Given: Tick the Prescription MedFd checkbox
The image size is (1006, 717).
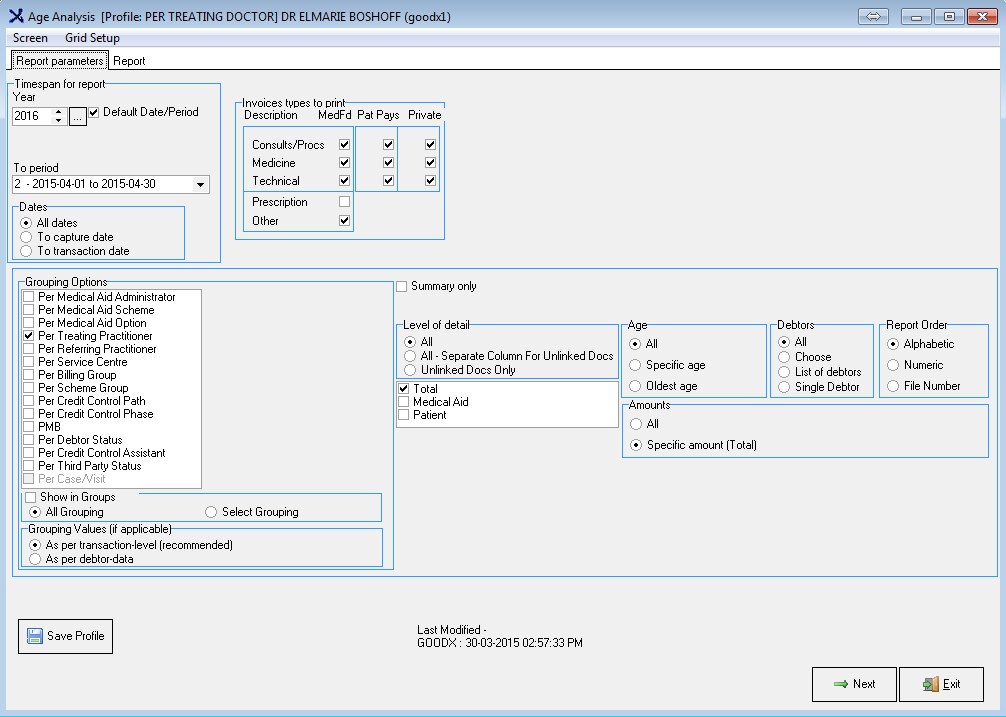Looking at the screenshot, I should [344, 202].
